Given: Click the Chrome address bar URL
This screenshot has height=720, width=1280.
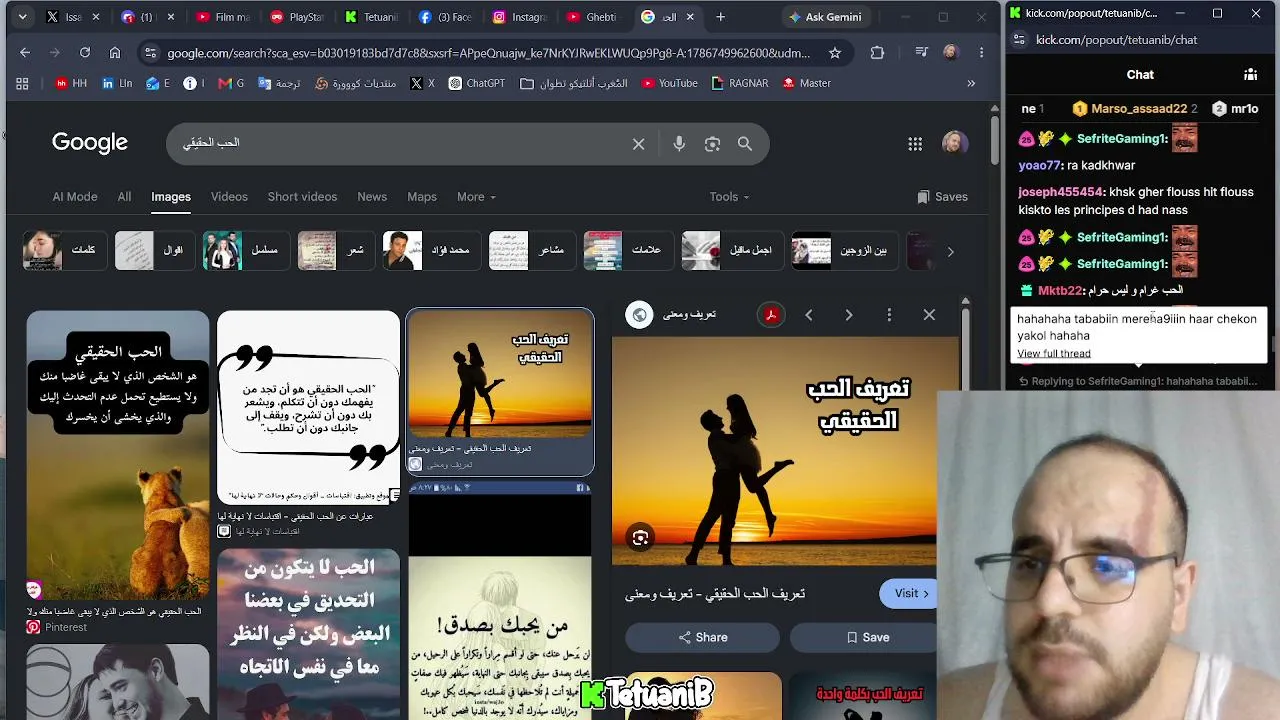Looking at the screenshot, I should pyautogui.click(x=488, y=53).
